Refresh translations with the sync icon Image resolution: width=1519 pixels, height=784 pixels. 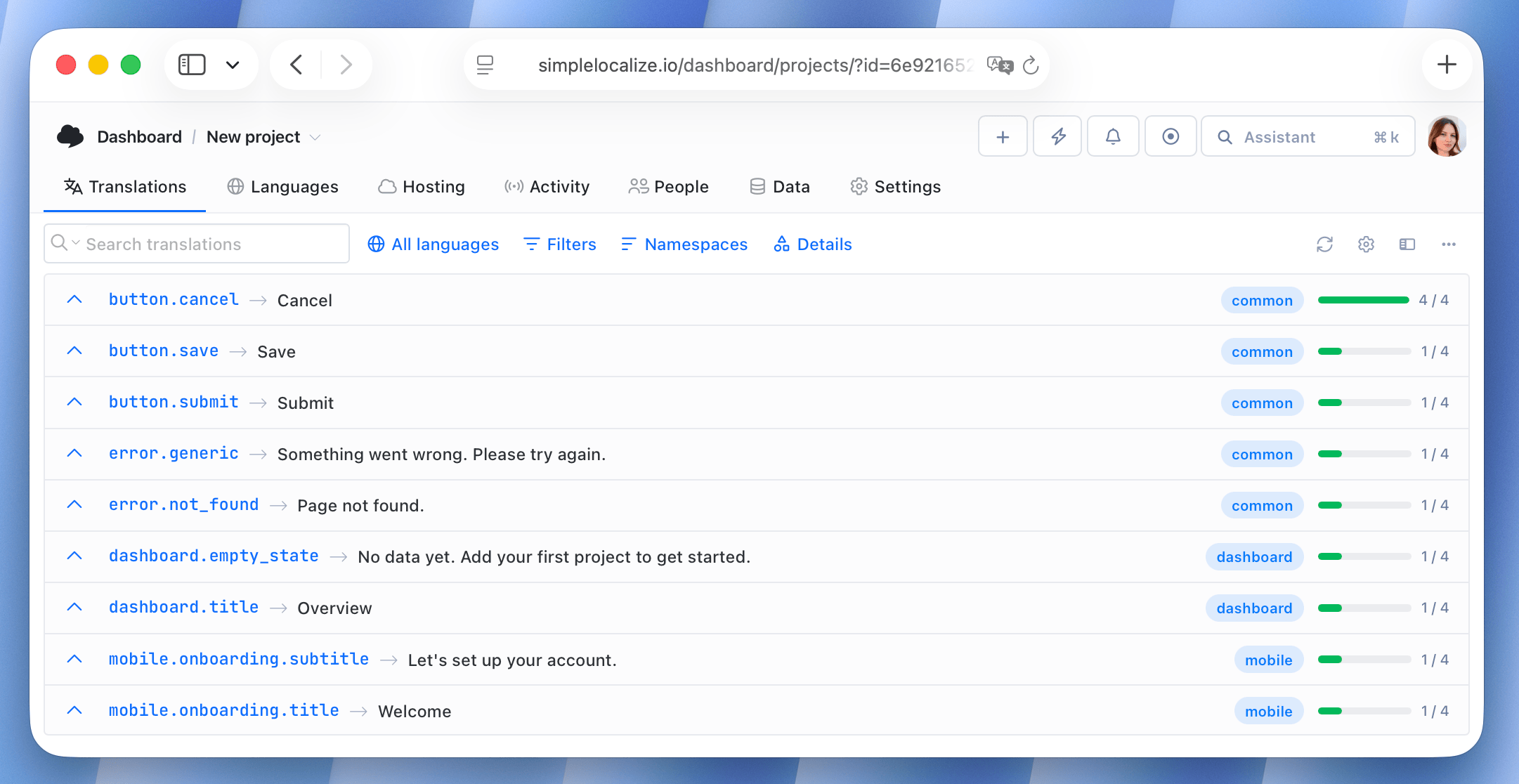1324,244
